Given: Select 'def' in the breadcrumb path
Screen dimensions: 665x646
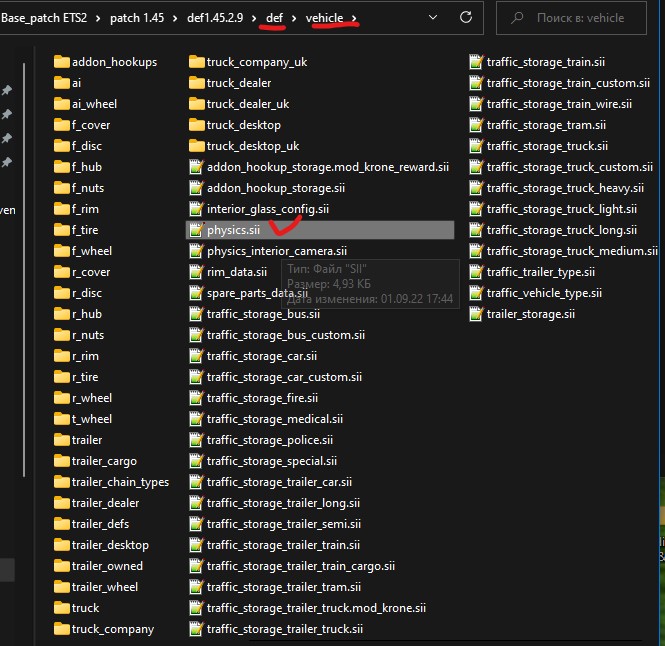Looking at the screenshot, I should coord(274,18).
